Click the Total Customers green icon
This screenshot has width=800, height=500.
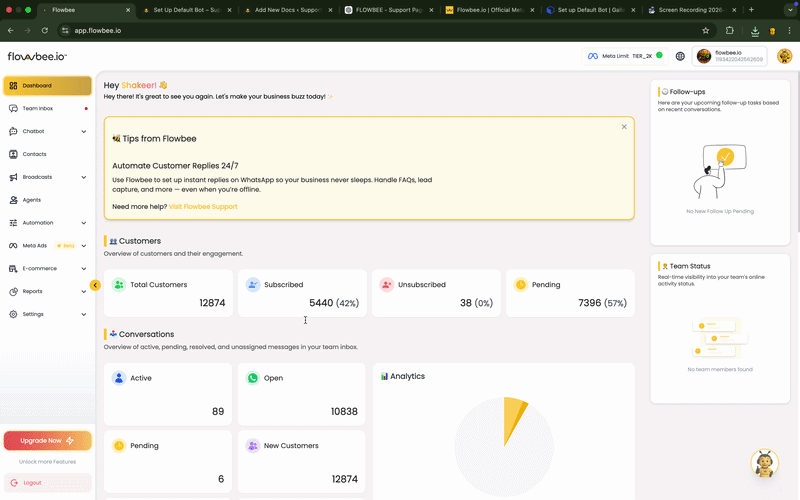coord(119,285)
